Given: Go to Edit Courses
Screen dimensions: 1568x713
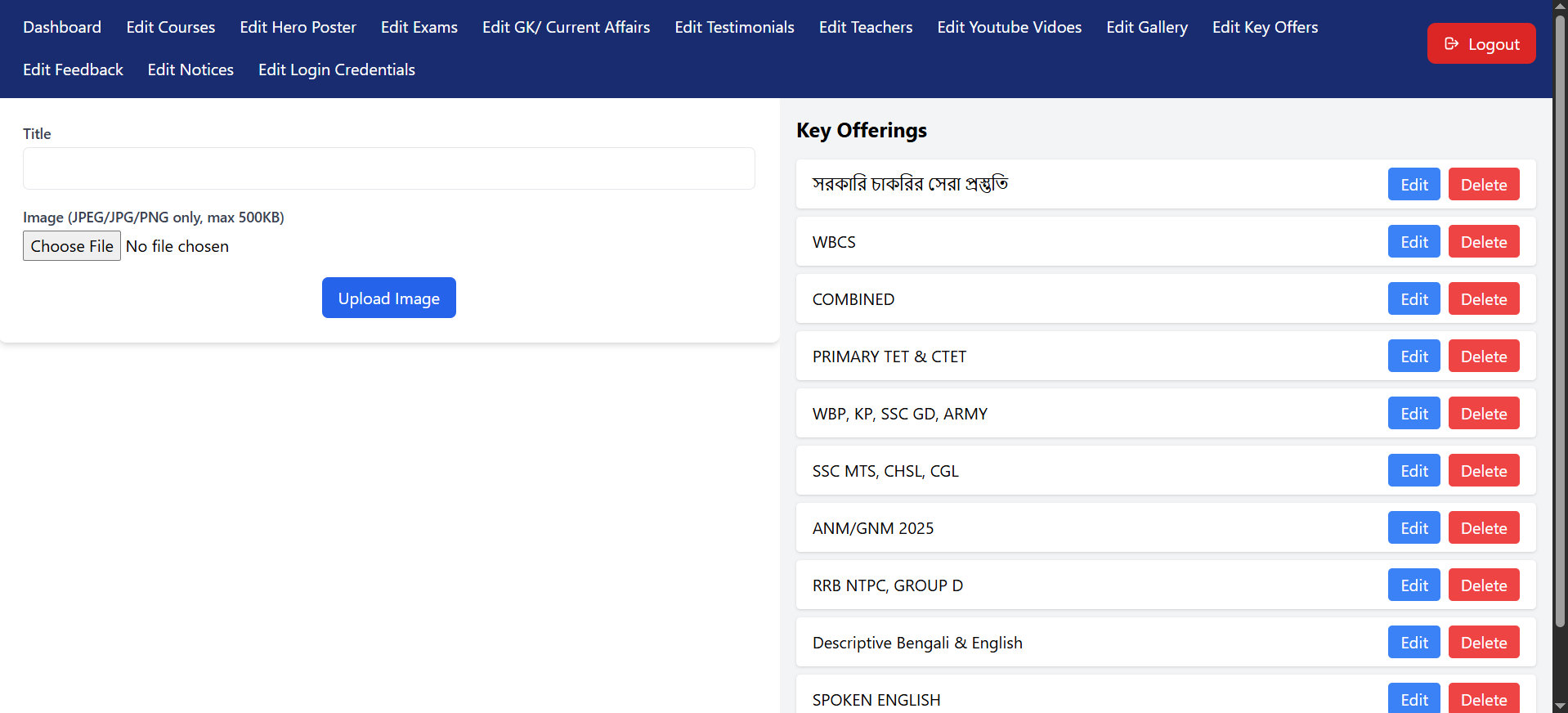Looking at the screenshot, I should pos(171,27).
